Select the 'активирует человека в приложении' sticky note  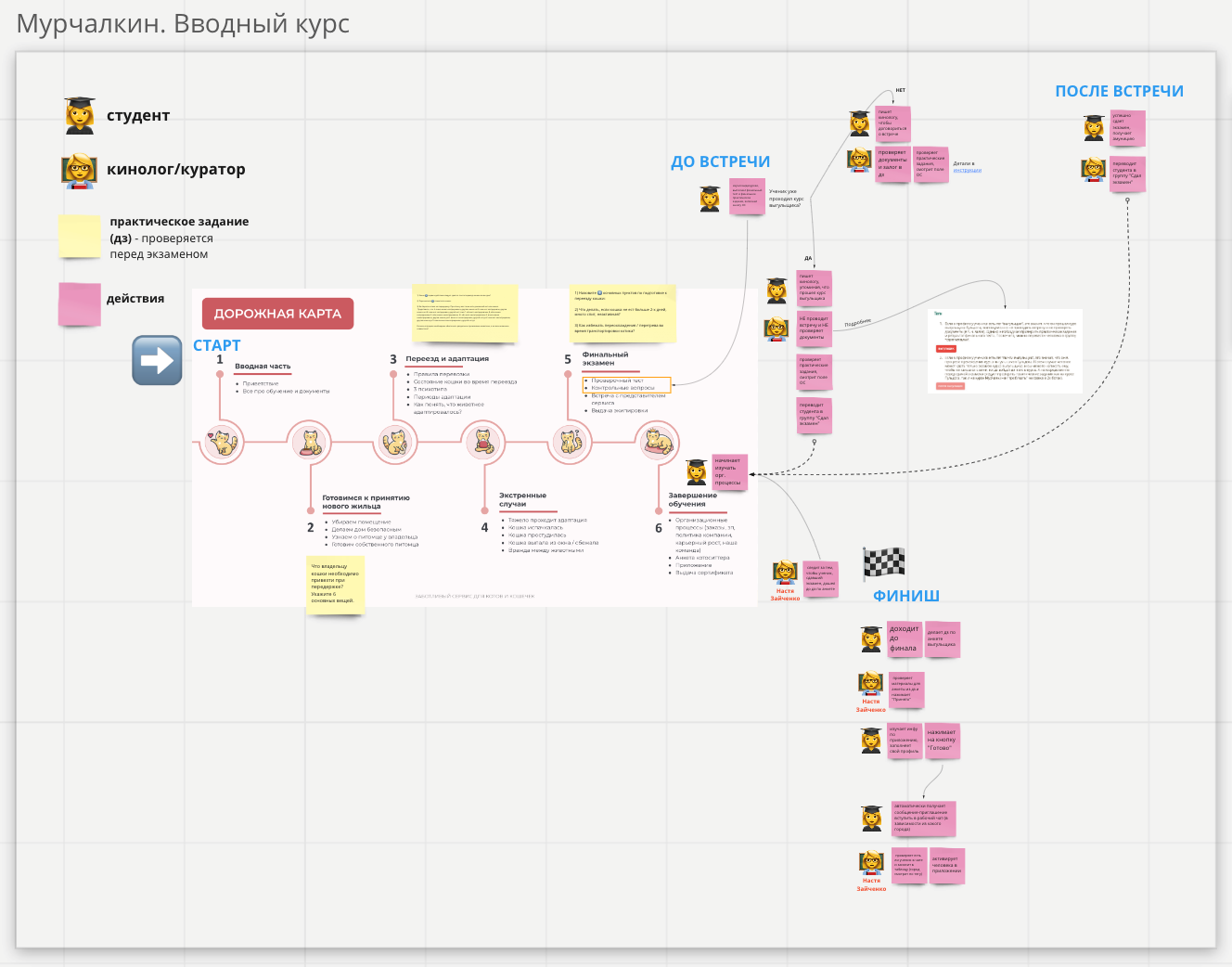point(947,865)
